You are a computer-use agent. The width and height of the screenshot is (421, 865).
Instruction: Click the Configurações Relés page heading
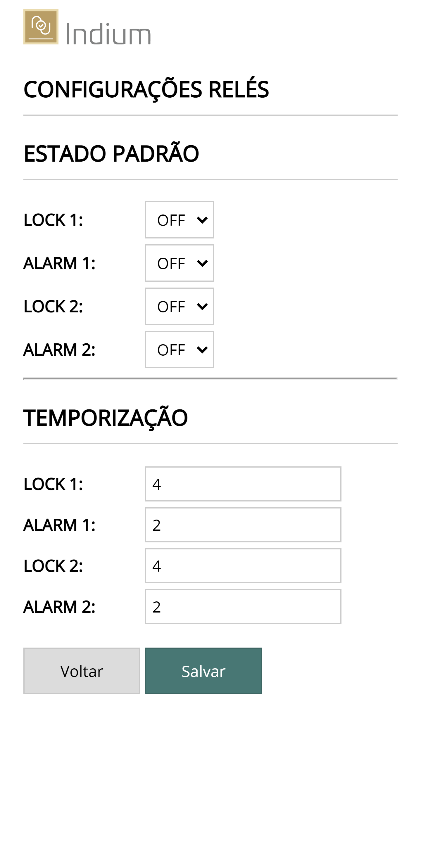[146, 89]
